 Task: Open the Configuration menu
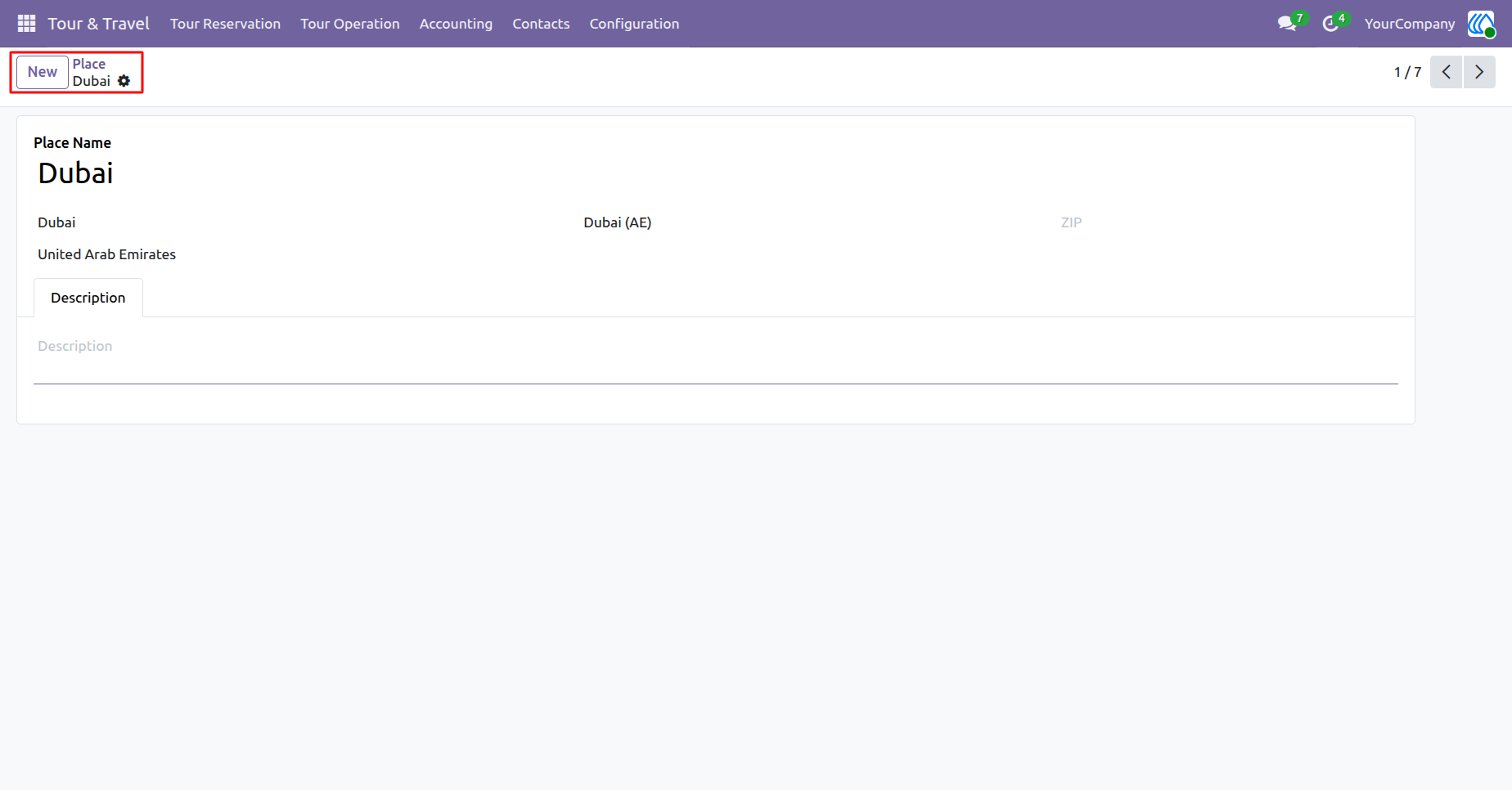pyautogui.click(x=634, y=24)
